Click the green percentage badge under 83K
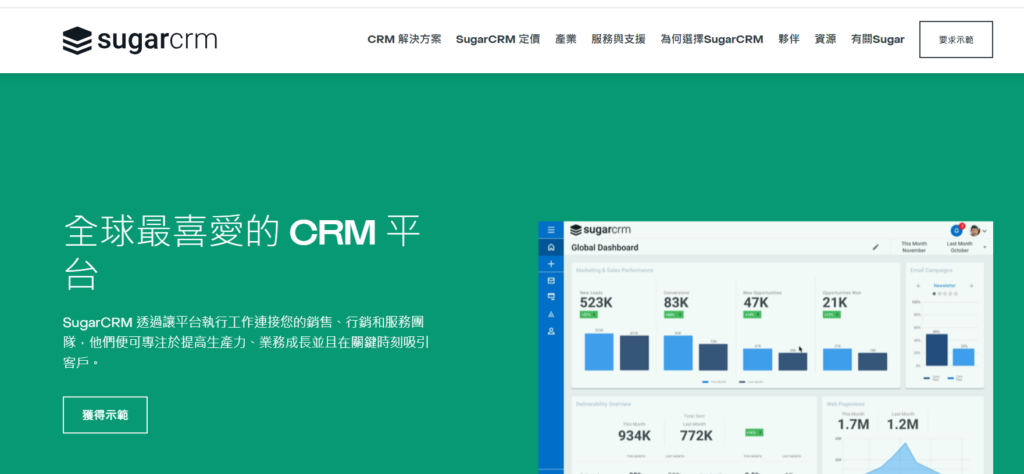This screenshot has width=1024, height=474. (x=673, y=315)
